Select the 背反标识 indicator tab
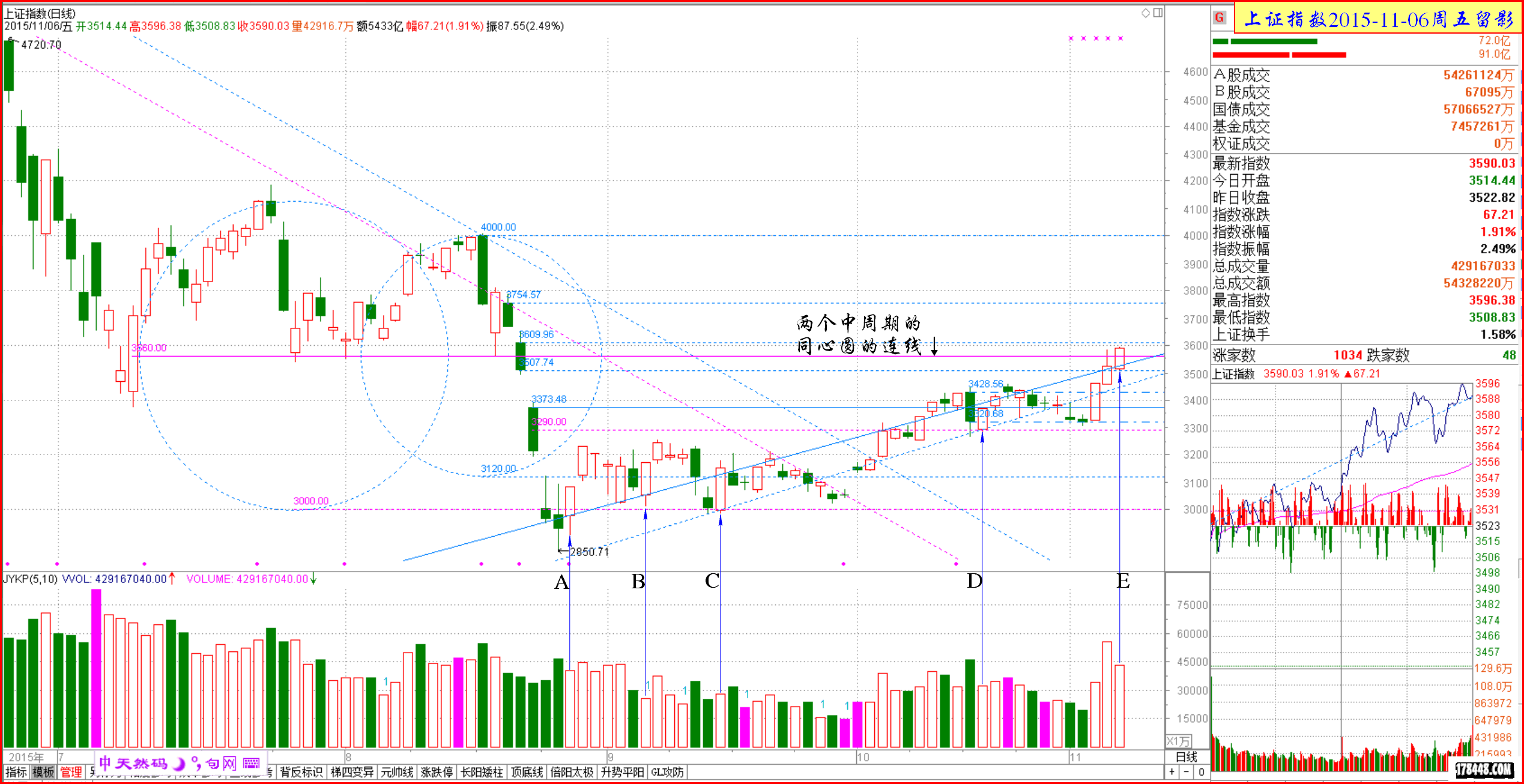This screenshot has height=784, width=1524. coord(301,772)
